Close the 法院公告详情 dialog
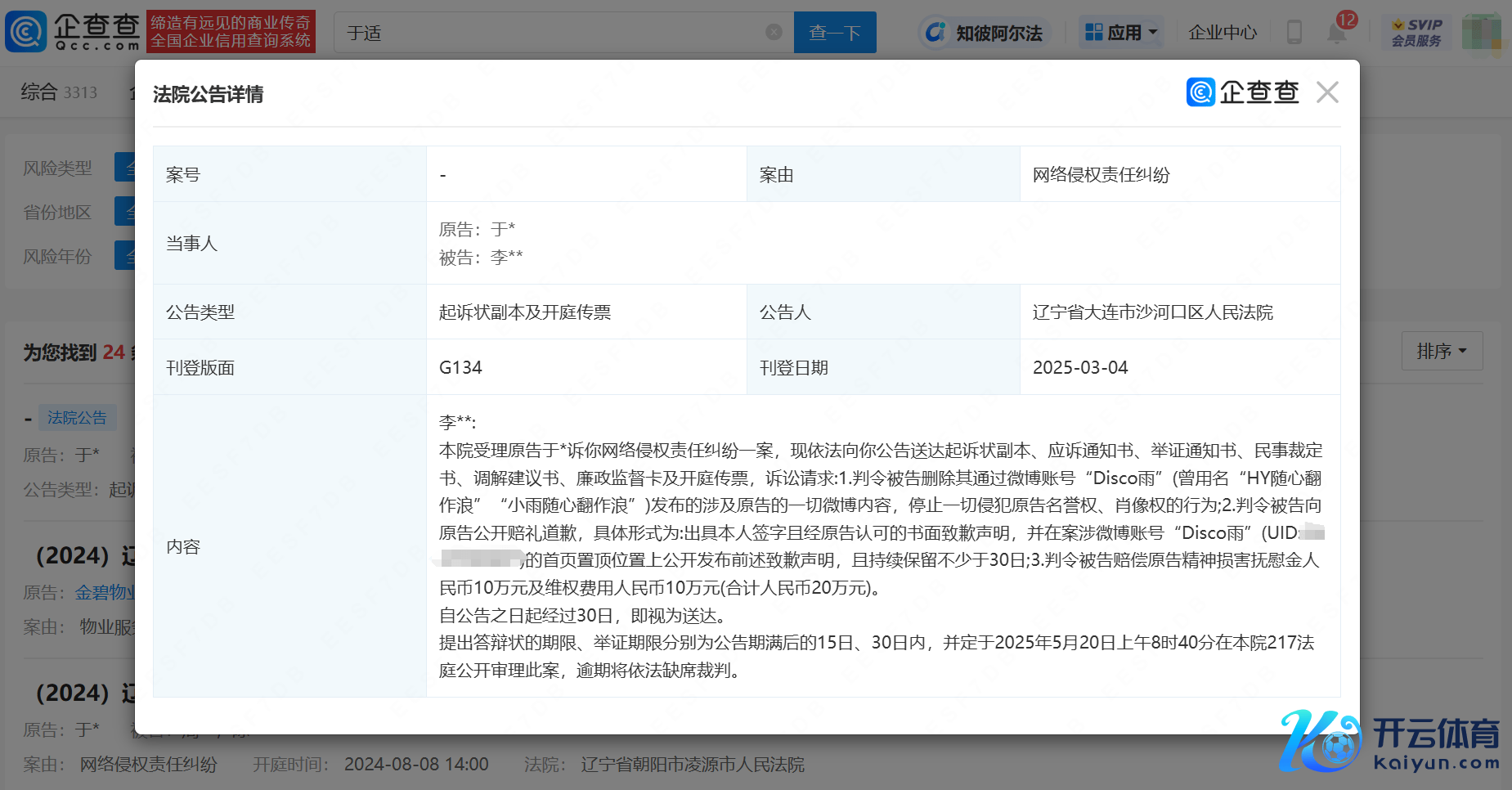Image resolution: width=1512 pixels, height=790 pixels. pyautogui.click(x=1327, y=92)
